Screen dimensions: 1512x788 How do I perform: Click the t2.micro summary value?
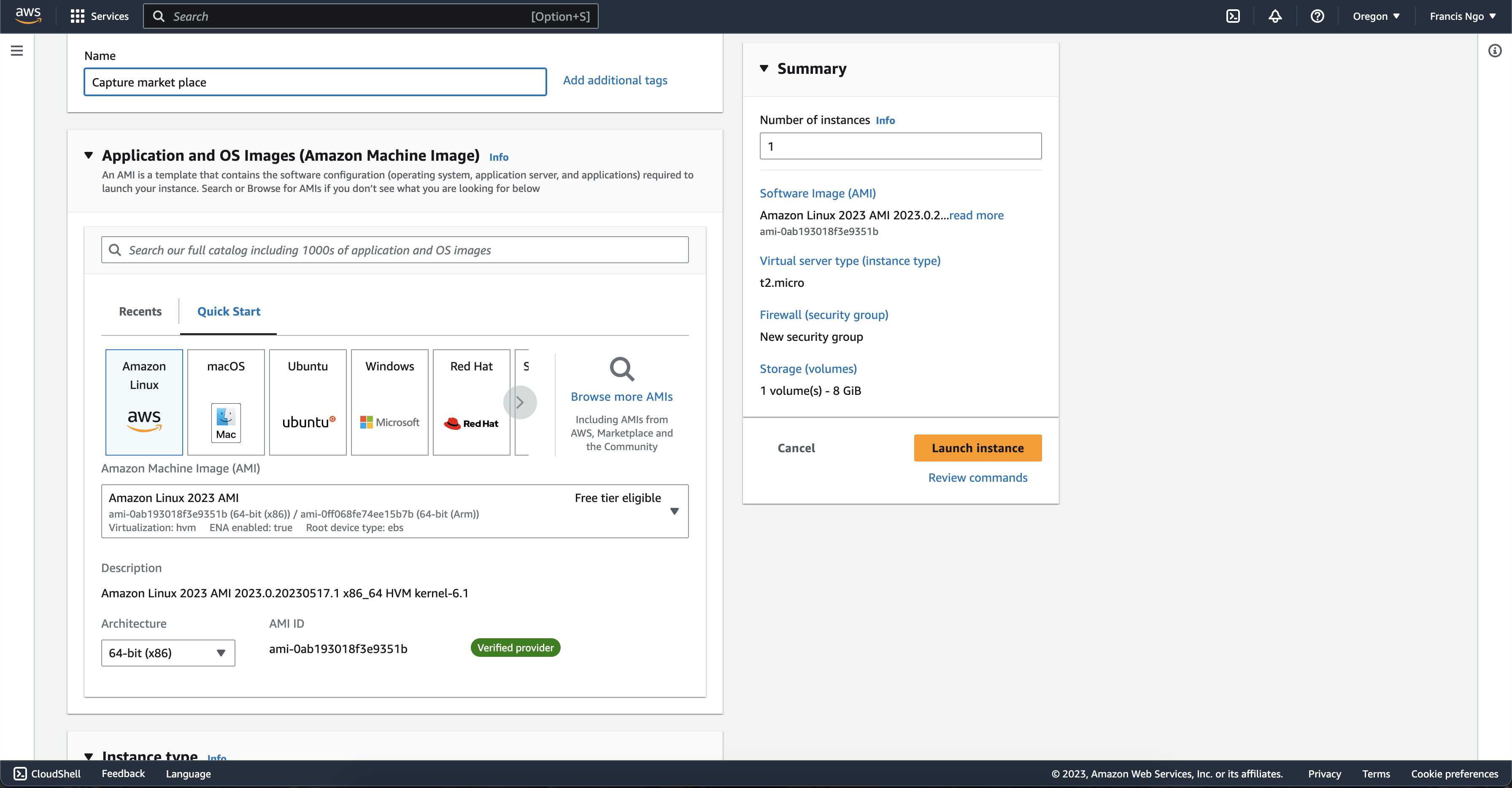[x=782, y=283]
